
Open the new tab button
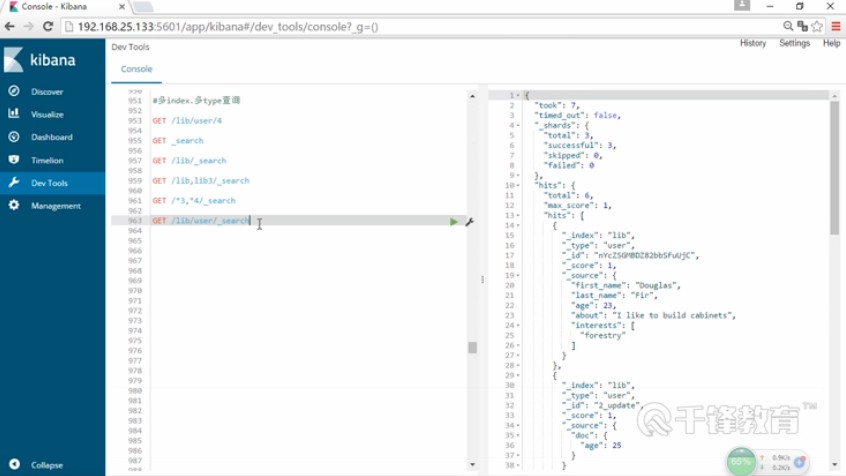[x=143, y=6]
